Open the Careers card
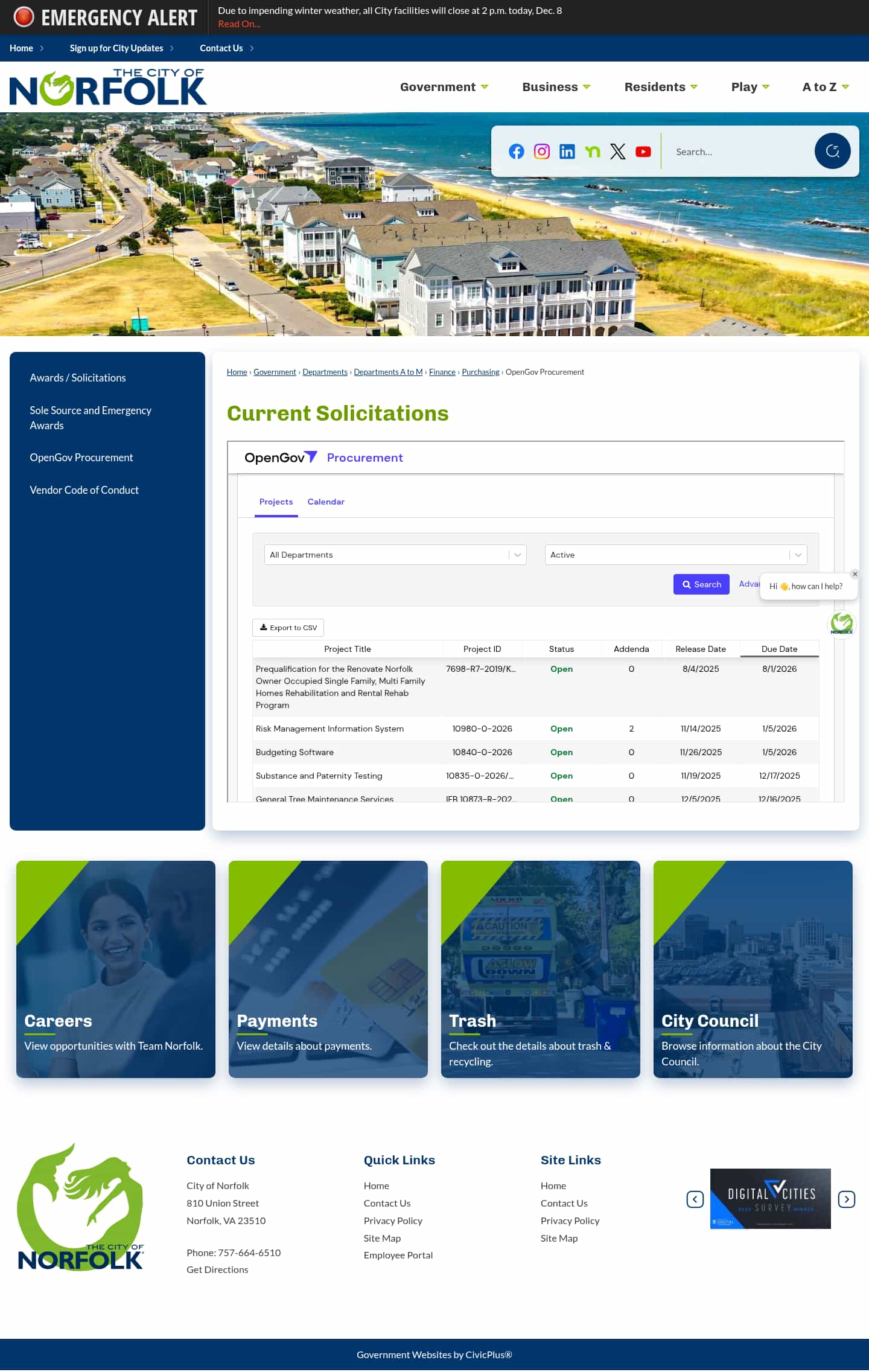 point(116,969)
